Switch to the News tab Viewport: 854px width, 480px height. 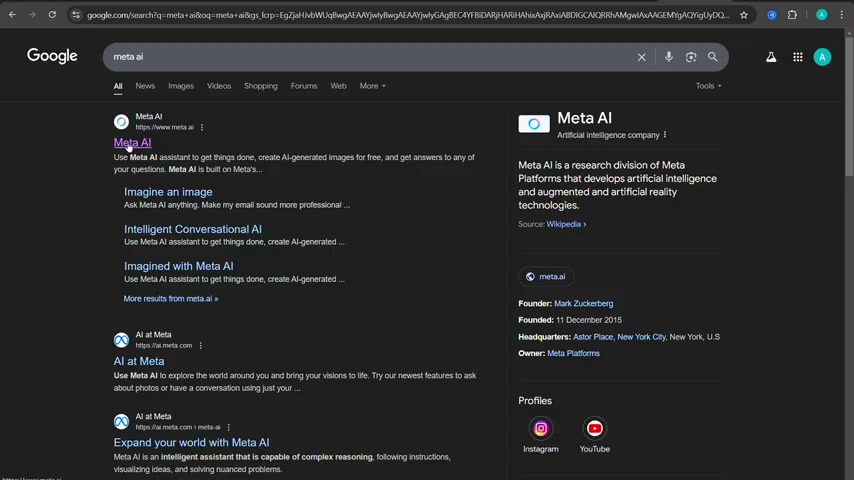(x=145, y=86)
